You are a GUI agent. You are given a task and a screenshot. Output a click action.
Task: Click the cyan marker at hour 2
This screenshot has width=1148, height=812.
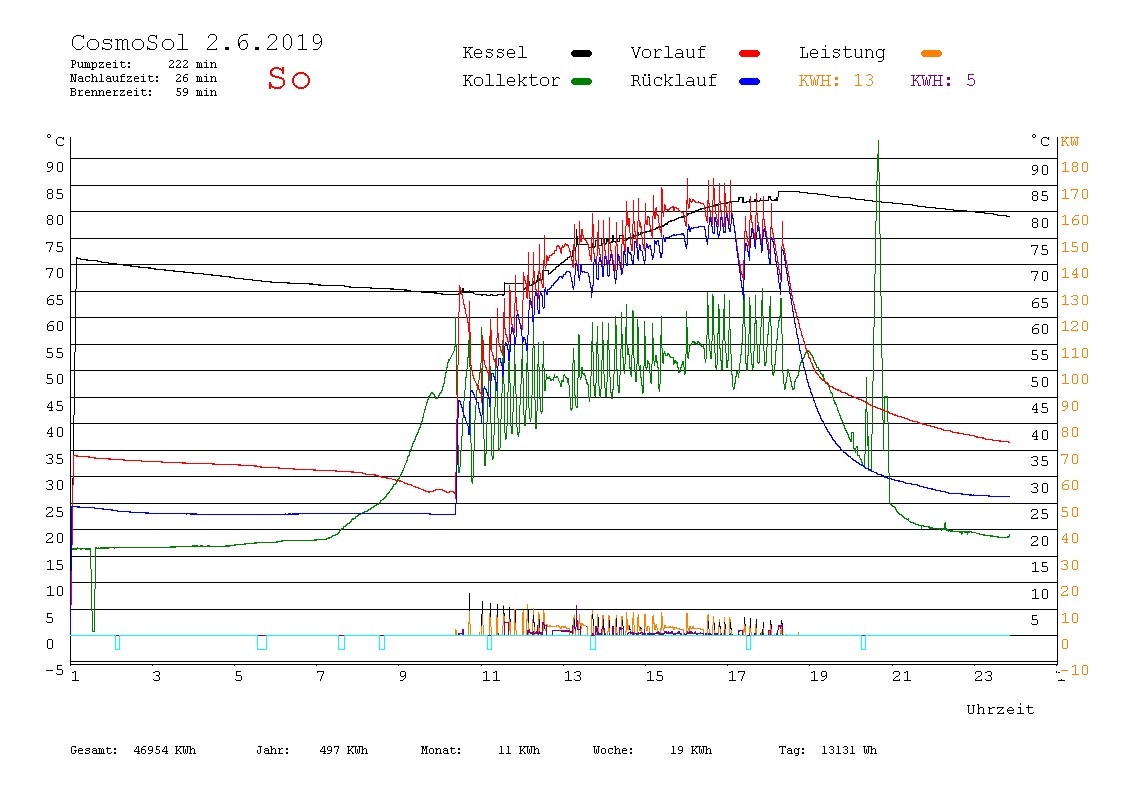(x=117, y=642)
